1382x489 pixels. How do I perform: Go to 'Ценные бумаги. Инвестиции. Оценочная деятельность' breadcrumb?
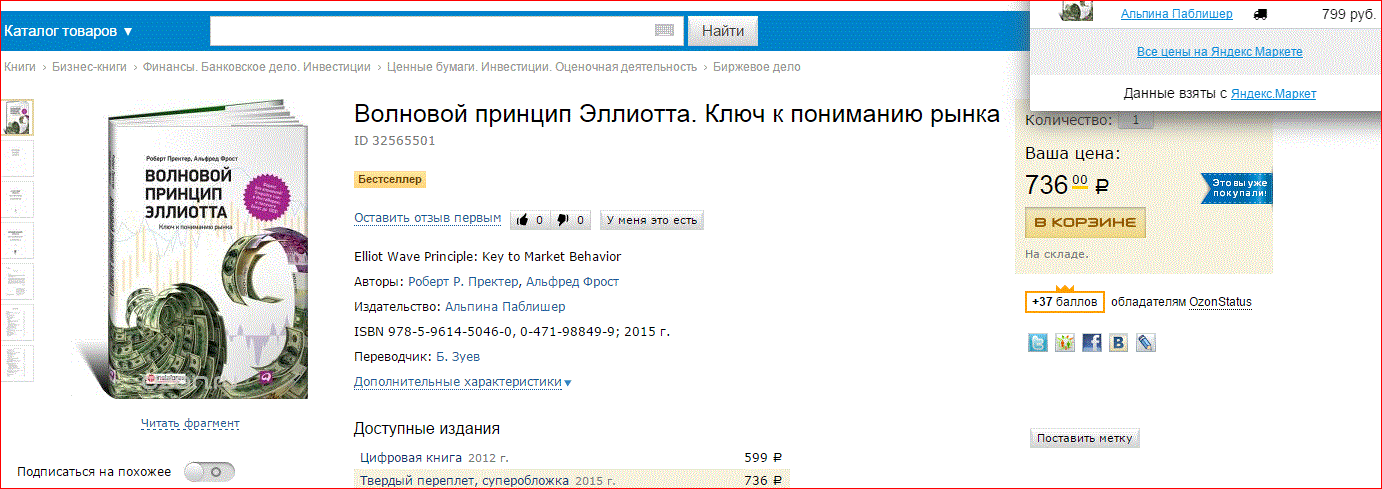point(541,67)
